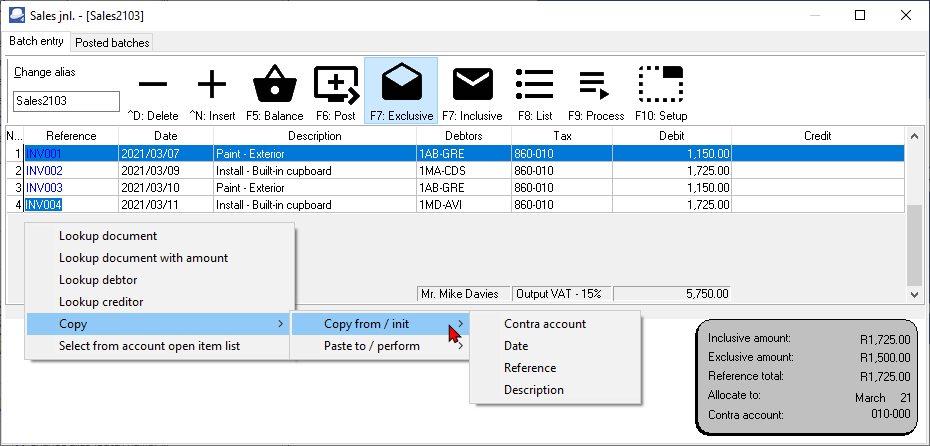
Task: Click debtor cell 1MD-AVI
Action: coord(464,205)
